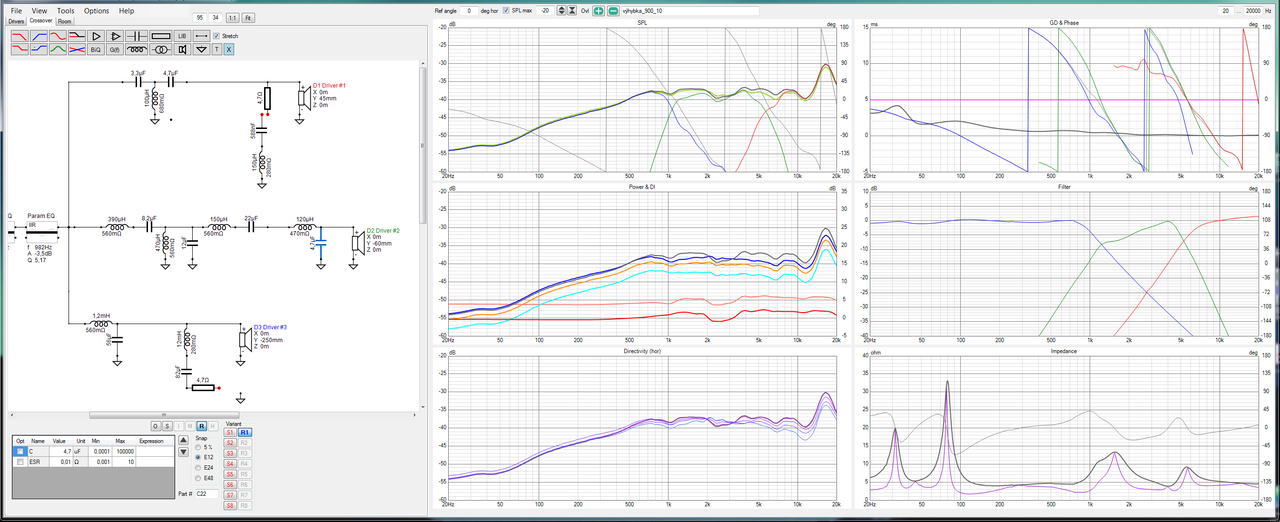Remove overlay with green minus button

613,11
